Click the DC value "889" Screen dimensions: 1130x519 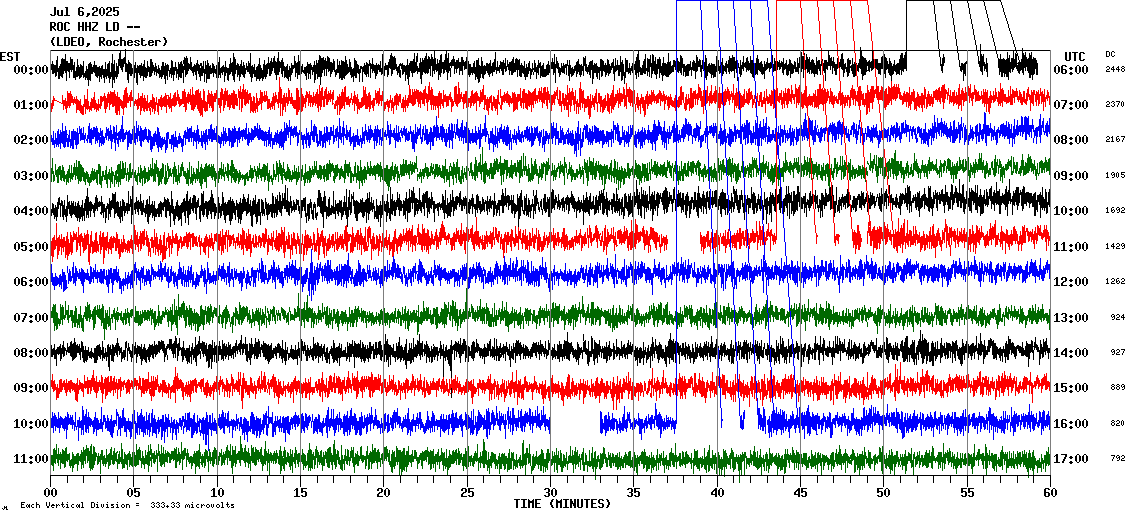point(1118,387)
